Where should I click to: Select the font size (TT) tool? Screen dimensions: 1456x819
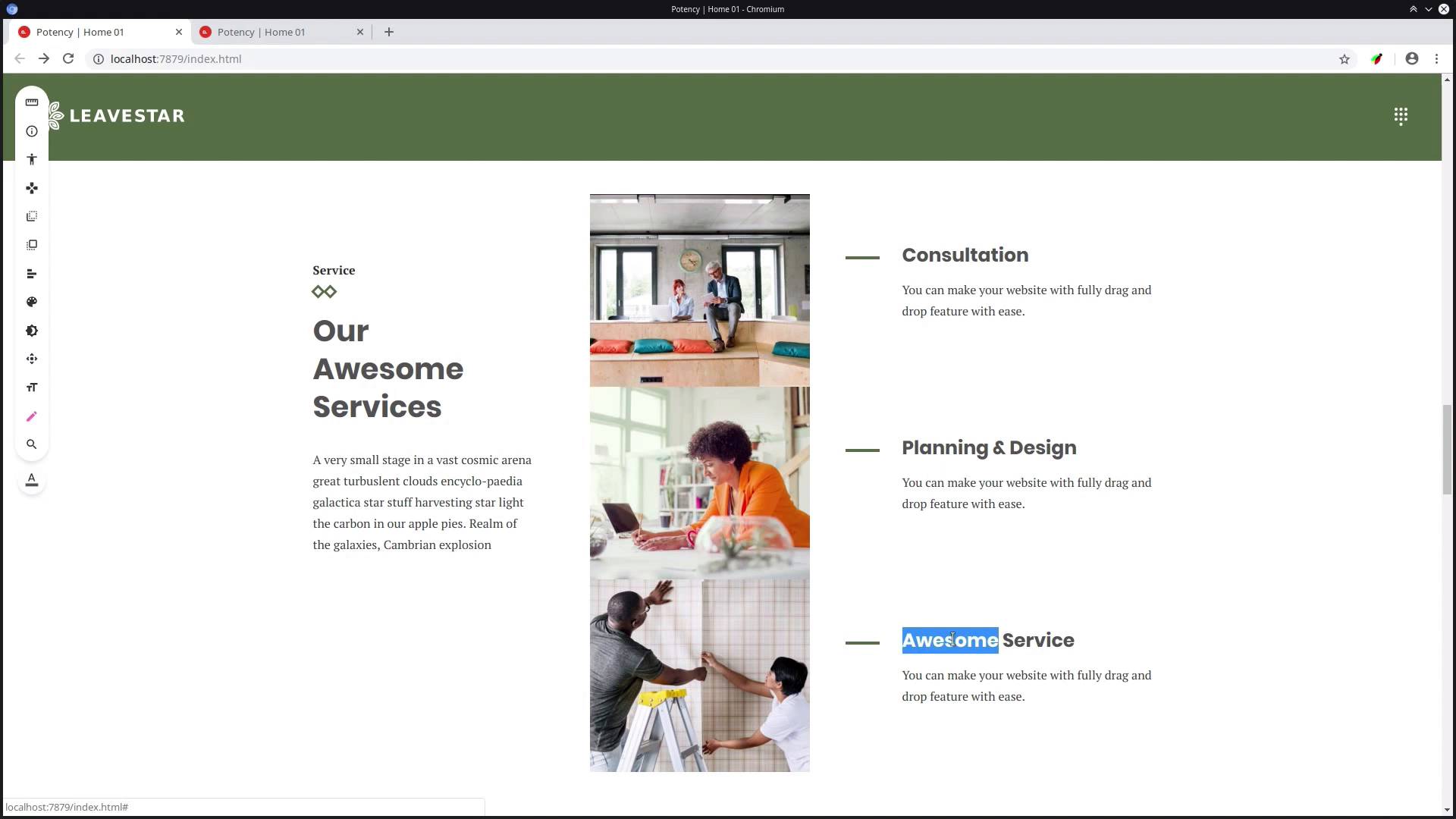coord(32,388)
